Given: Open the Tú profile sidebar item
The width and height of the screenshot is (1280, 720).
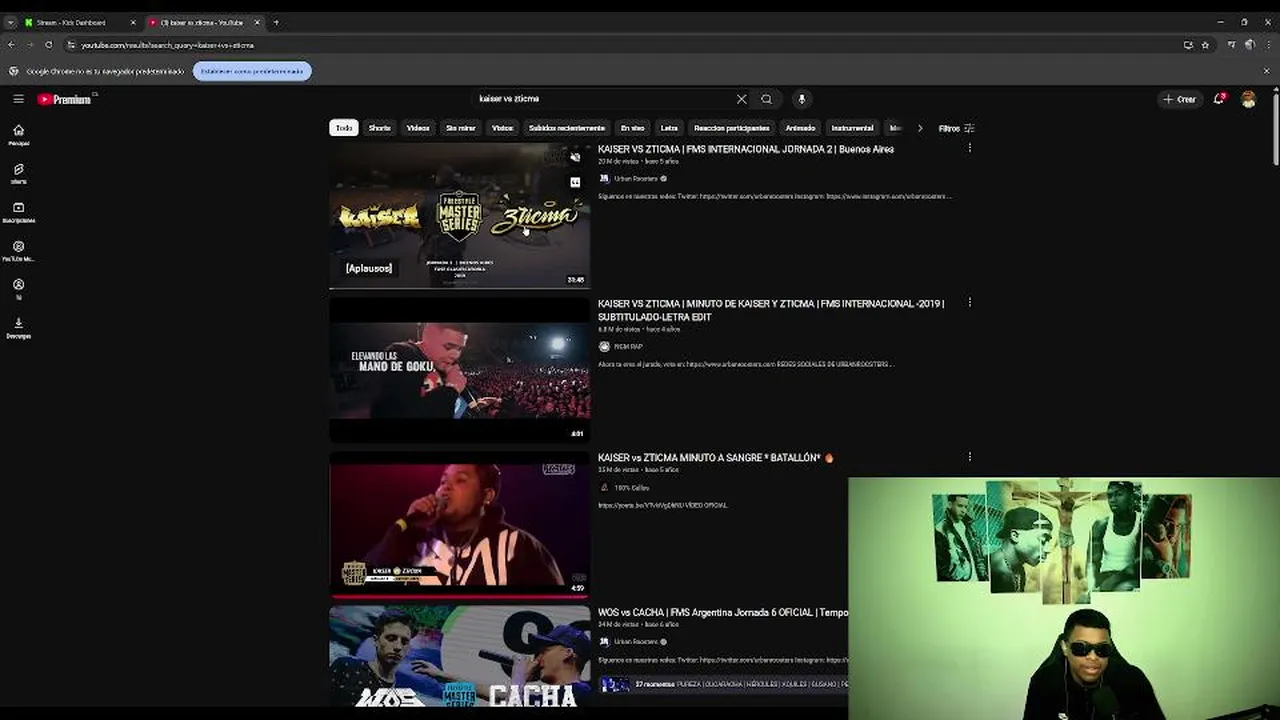Looking at the screenshot, I should pos(18,289).
